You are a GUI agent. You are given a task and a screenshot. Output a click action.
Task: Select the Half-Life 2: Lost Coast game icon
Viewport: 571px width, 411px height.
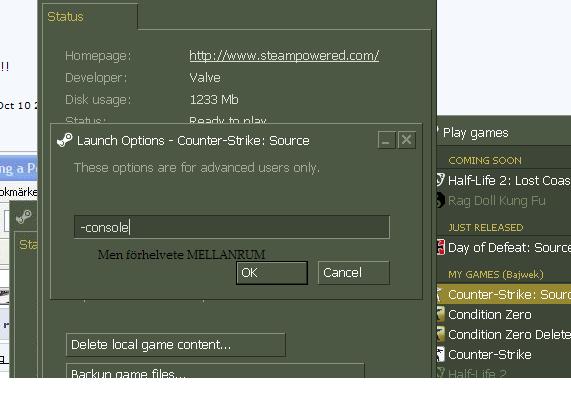coord(440,180)
